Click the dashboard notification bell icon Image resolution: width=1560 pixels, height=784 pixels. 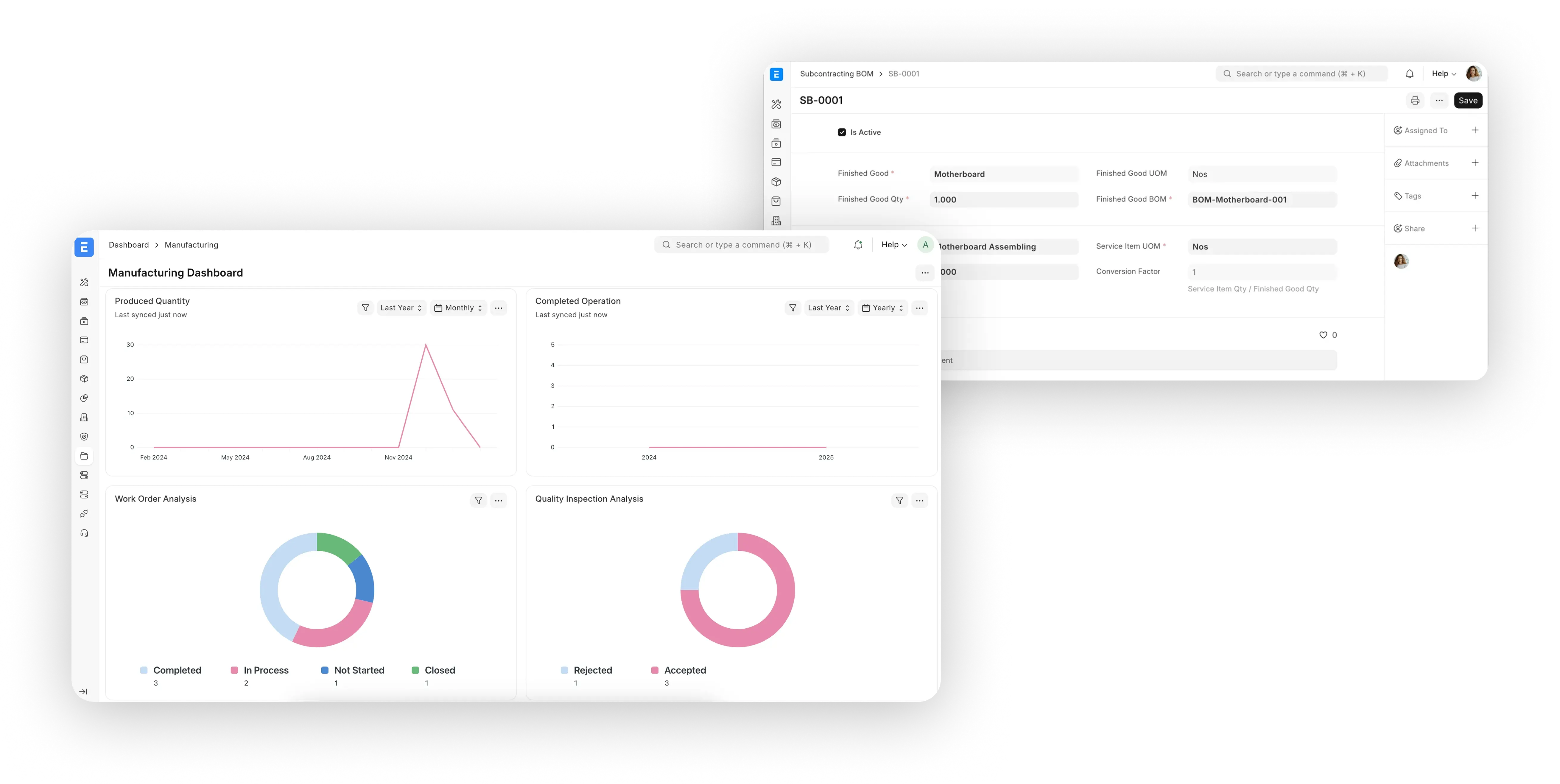click(x=857, y=245)
